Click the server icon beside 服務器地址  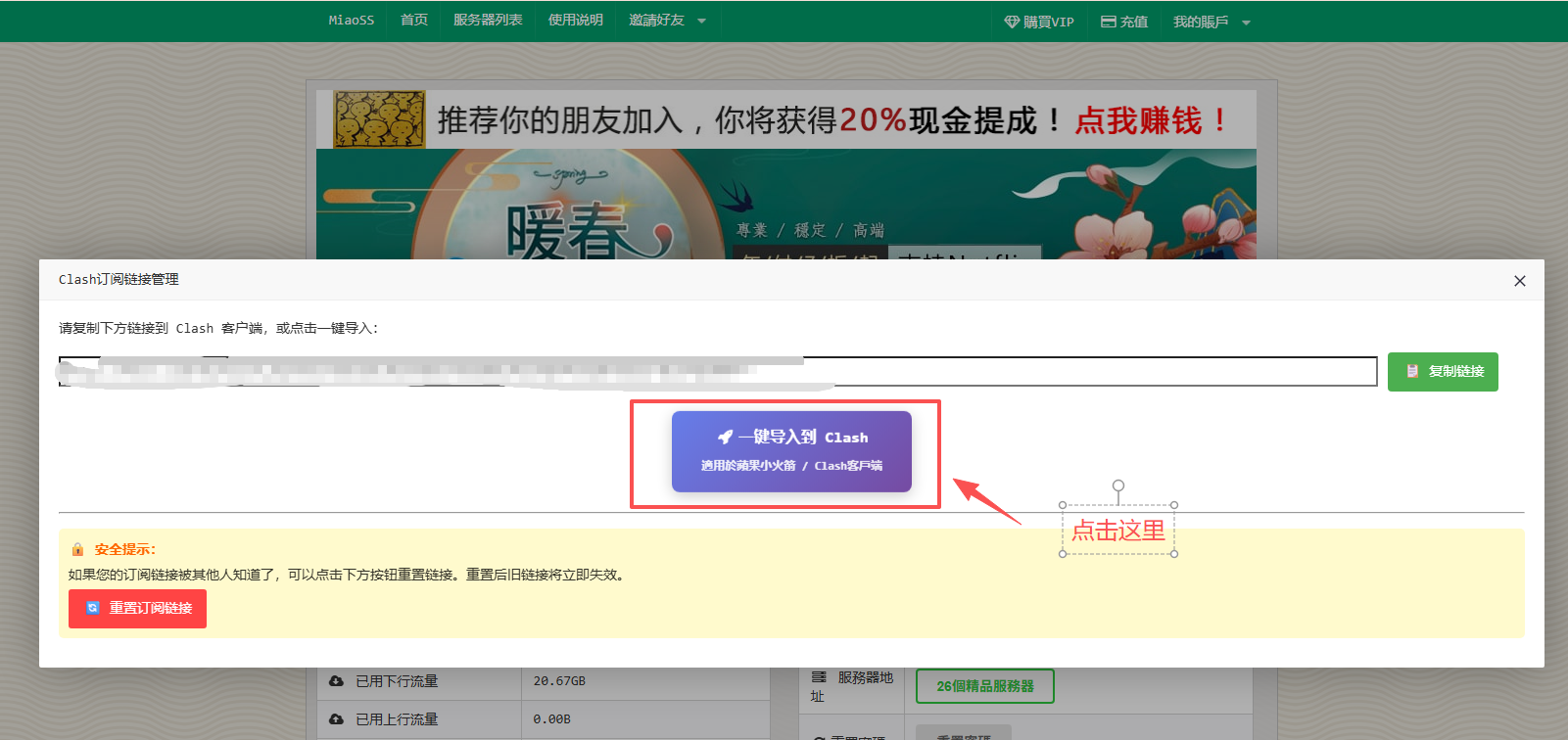[x=819, y=677]
